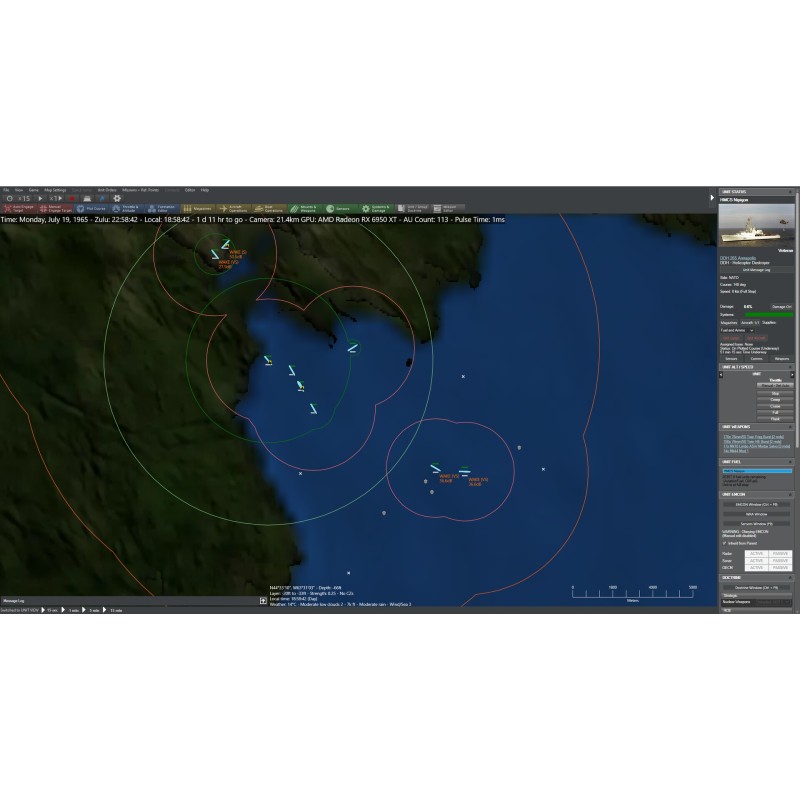This screenshot has width=800, height=800.
Task: Open the Map Settings menu
Action: [x=59, y=189]
